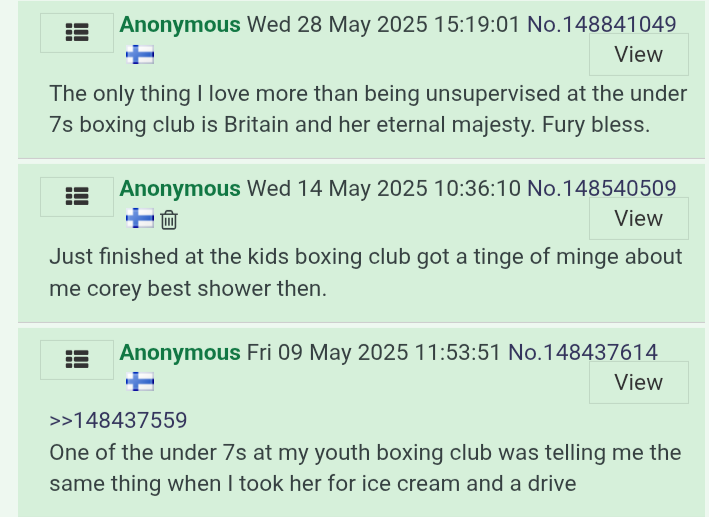Image resolution: width=709 pixels, height=517 pixels.
Task: Open post number link No.148540509
Action: point(602,188)
